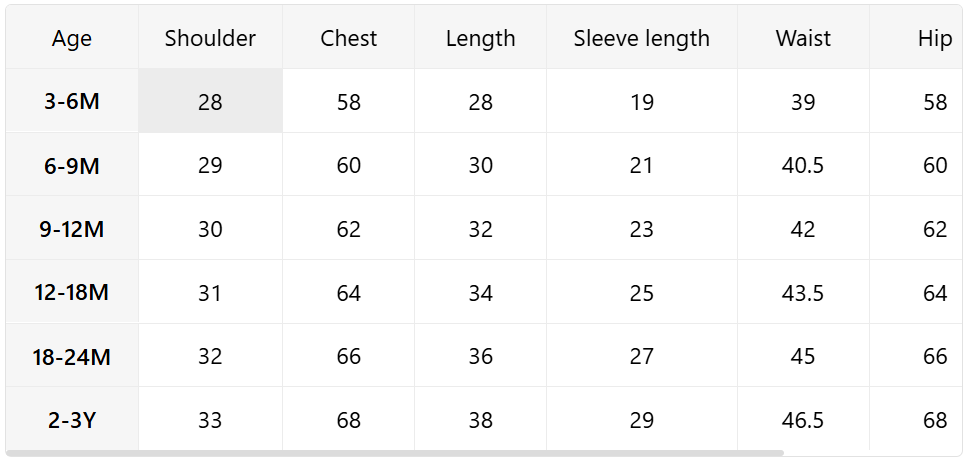966x459 pixels.
Task: Click the Sleeve length column header
Action: tap(641, 37)
